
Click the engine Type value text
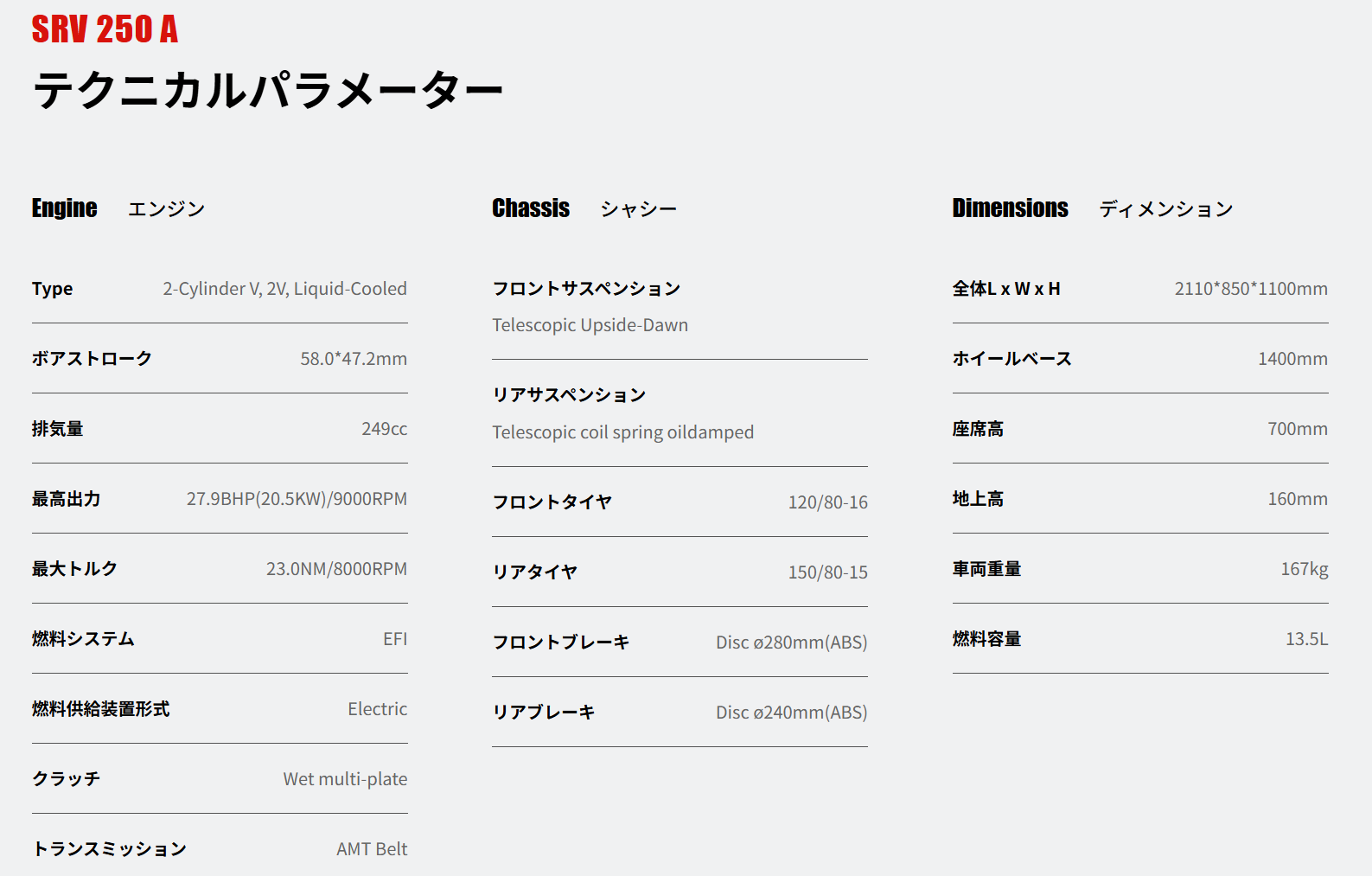284,289
